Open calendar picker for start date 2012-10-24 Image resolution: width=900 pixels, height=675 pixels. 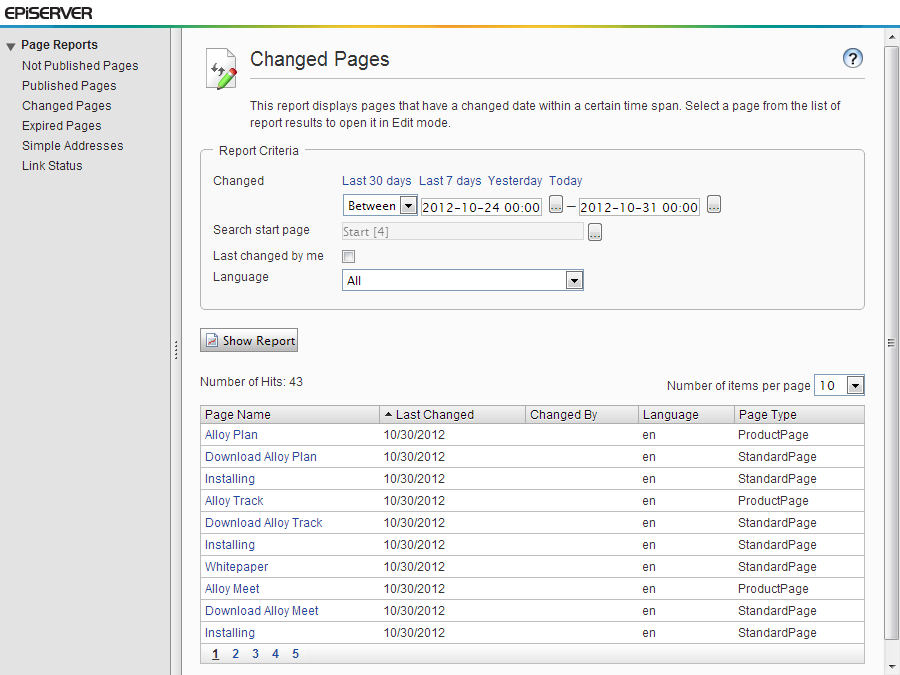[556, 204]
